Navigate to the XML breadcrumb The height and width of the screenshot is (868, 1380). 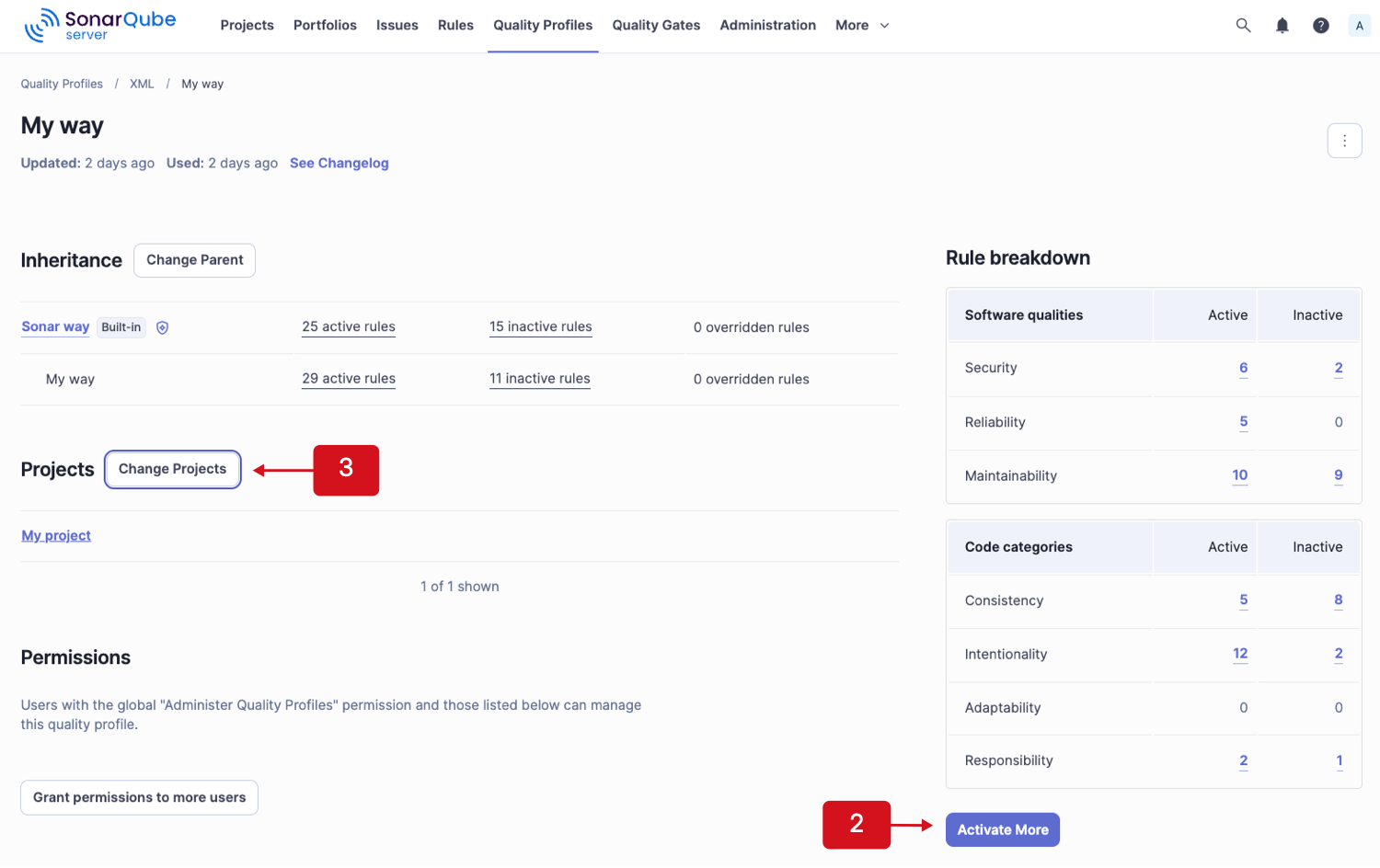[x=142, y=84]
